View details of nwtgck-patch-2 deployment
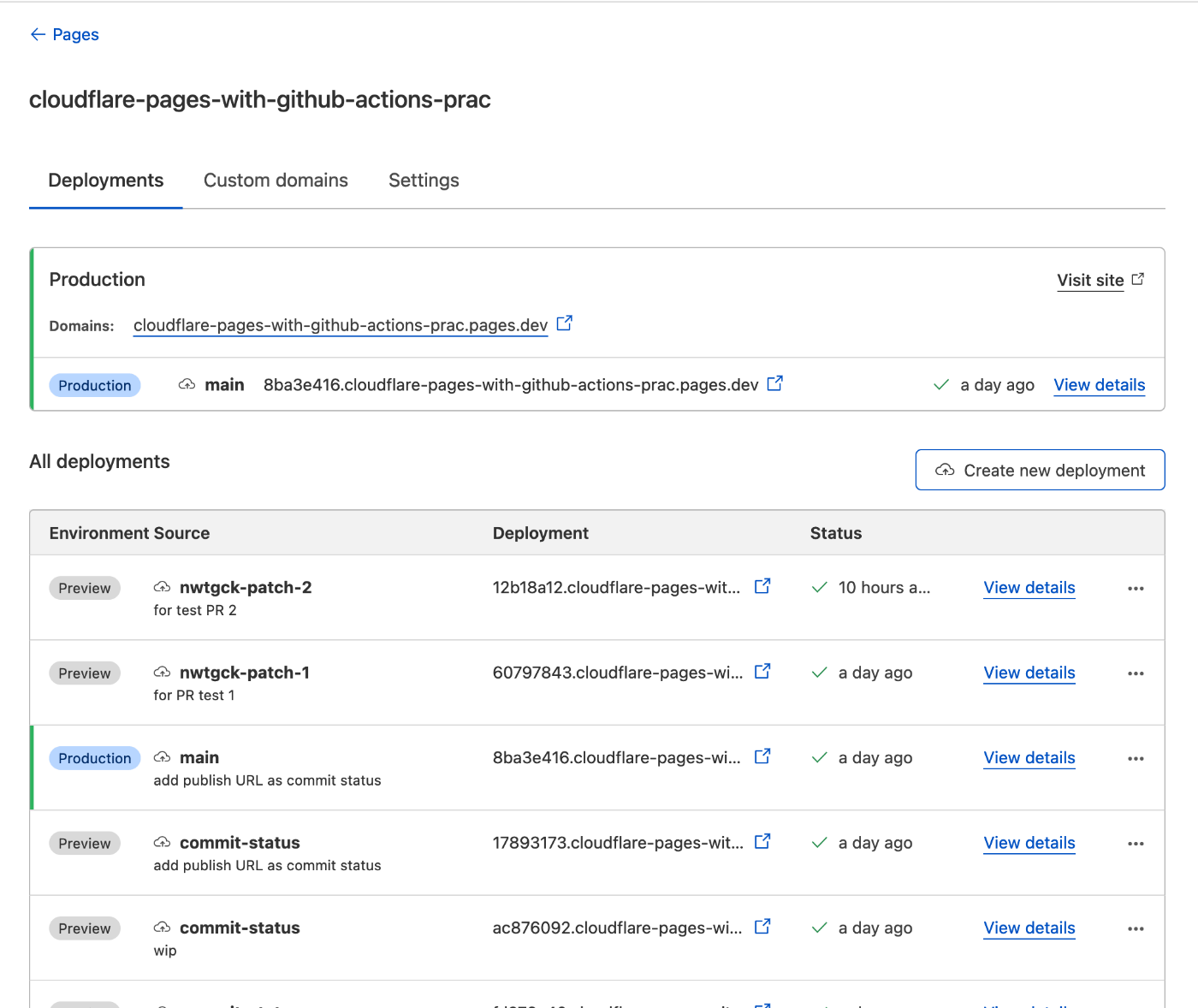The width and height of the screenshot is (1198, 1008). pos(1029,588)
